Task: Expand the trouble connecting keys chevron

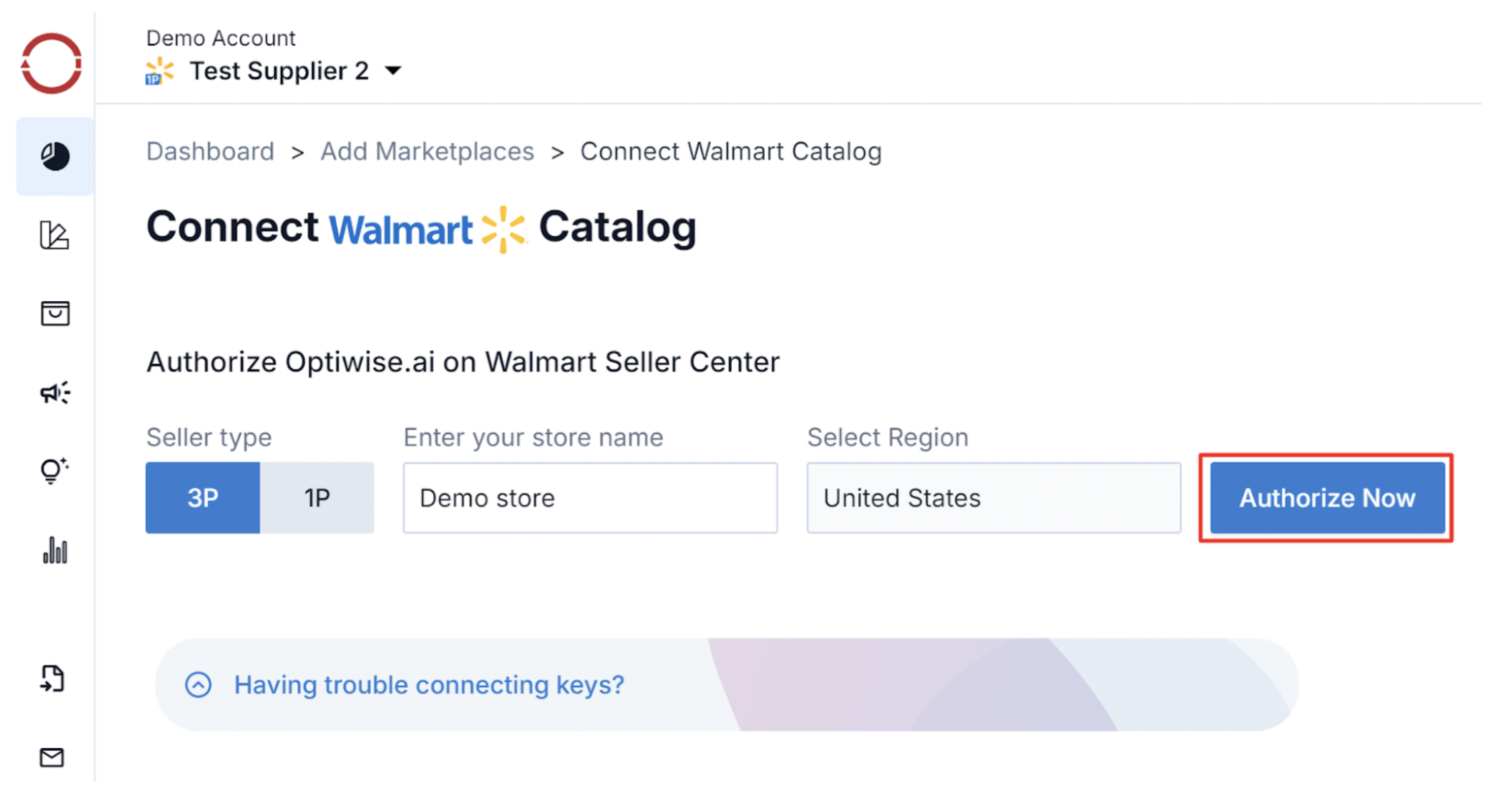Action: (x=198, y=685)
